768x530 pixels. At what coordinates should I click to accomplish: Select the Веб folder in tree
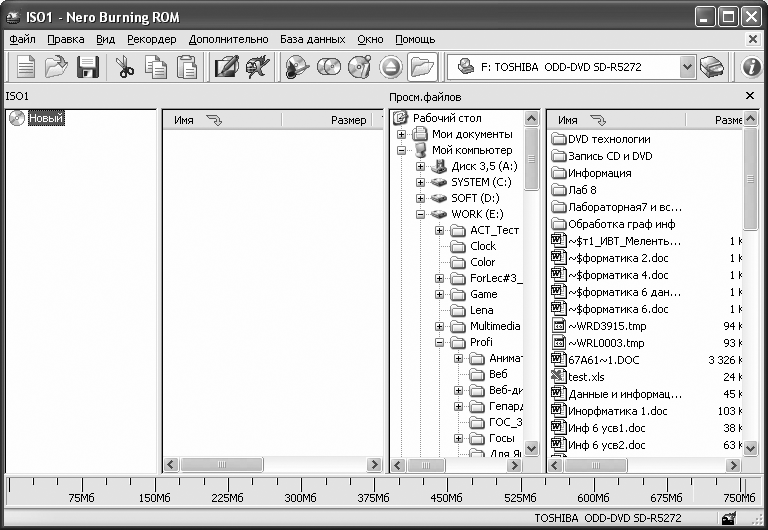click(x=498, y=374)
